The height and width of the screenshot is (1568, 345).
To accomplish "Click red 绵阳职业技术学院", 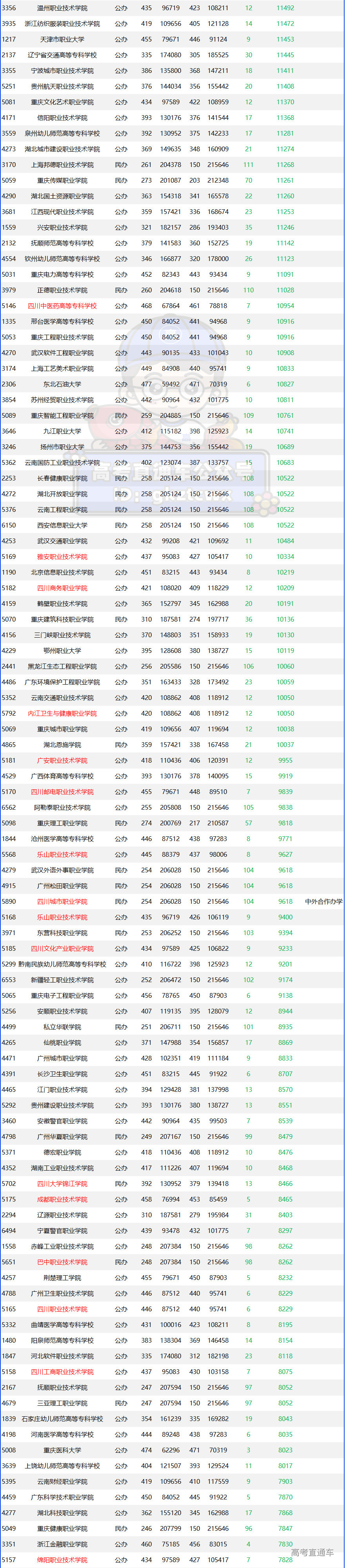I will pyautogui.click(x=62, y=1561).
